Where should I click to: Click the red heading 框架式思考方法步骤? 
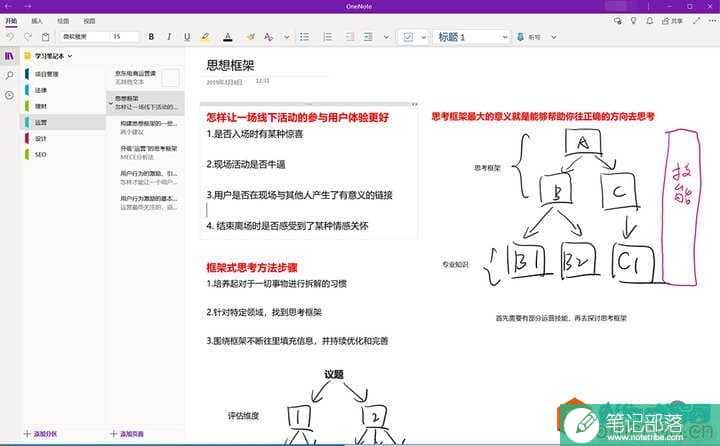click(x=252, y=267)
